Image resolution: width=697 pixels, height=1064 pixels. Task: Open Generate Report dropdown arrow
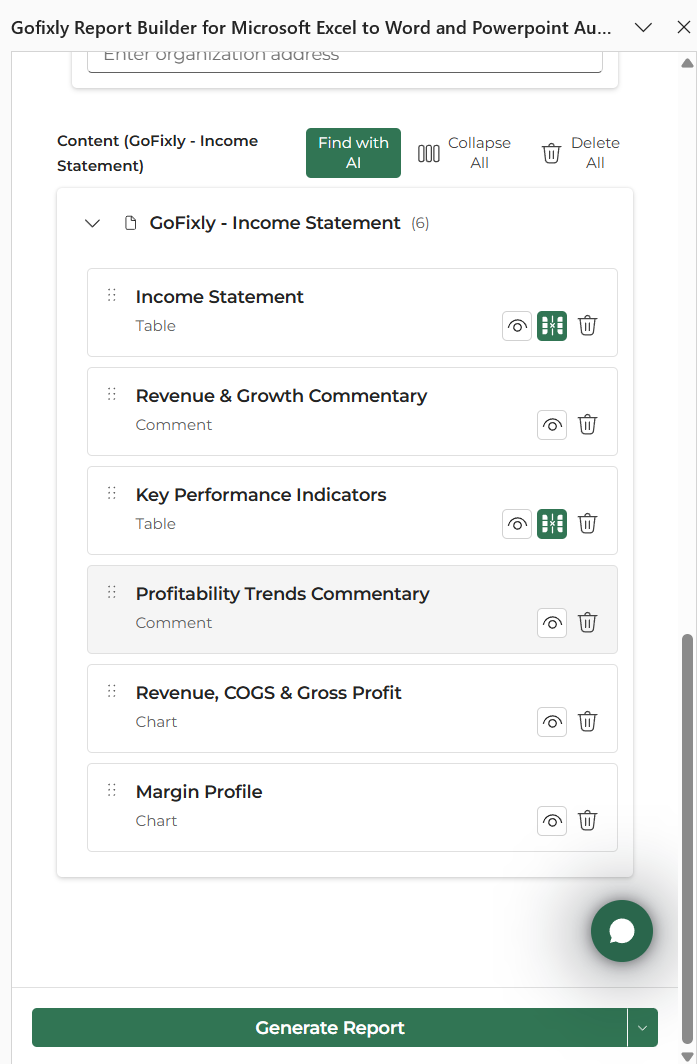click(x=643, y=1028)
